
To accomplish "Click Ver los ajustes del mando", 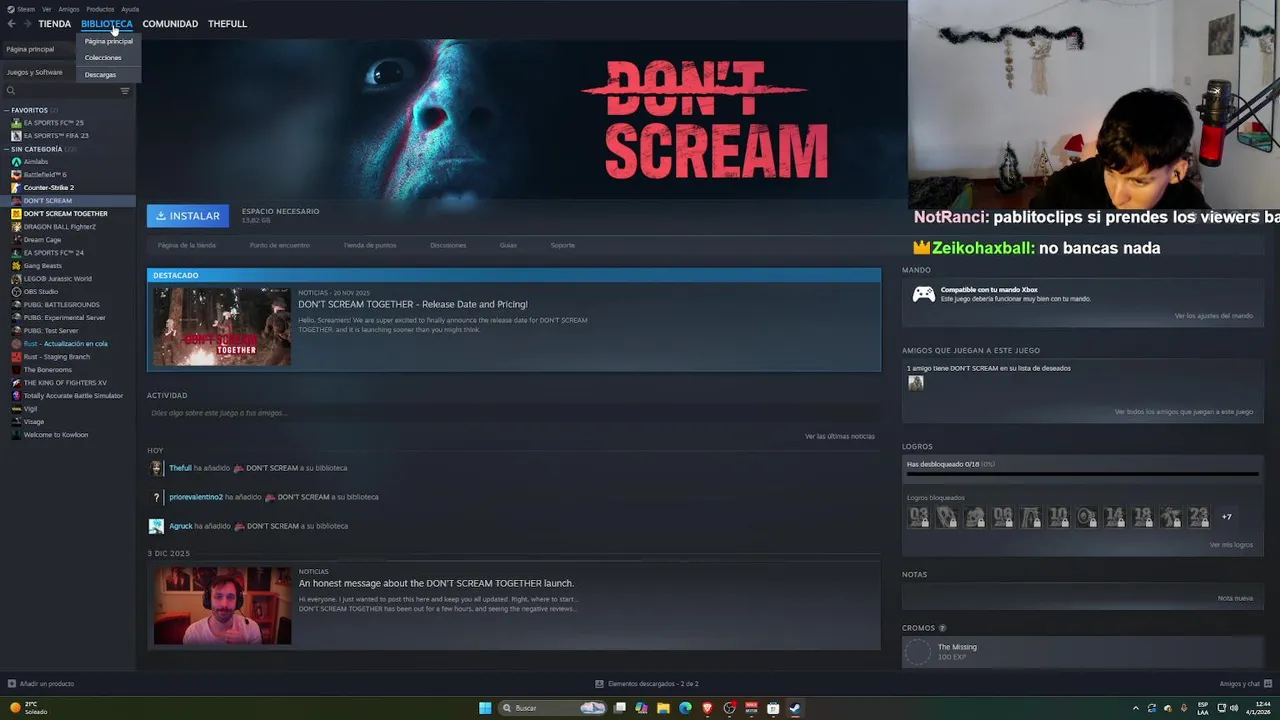I will pos(1214,316).
